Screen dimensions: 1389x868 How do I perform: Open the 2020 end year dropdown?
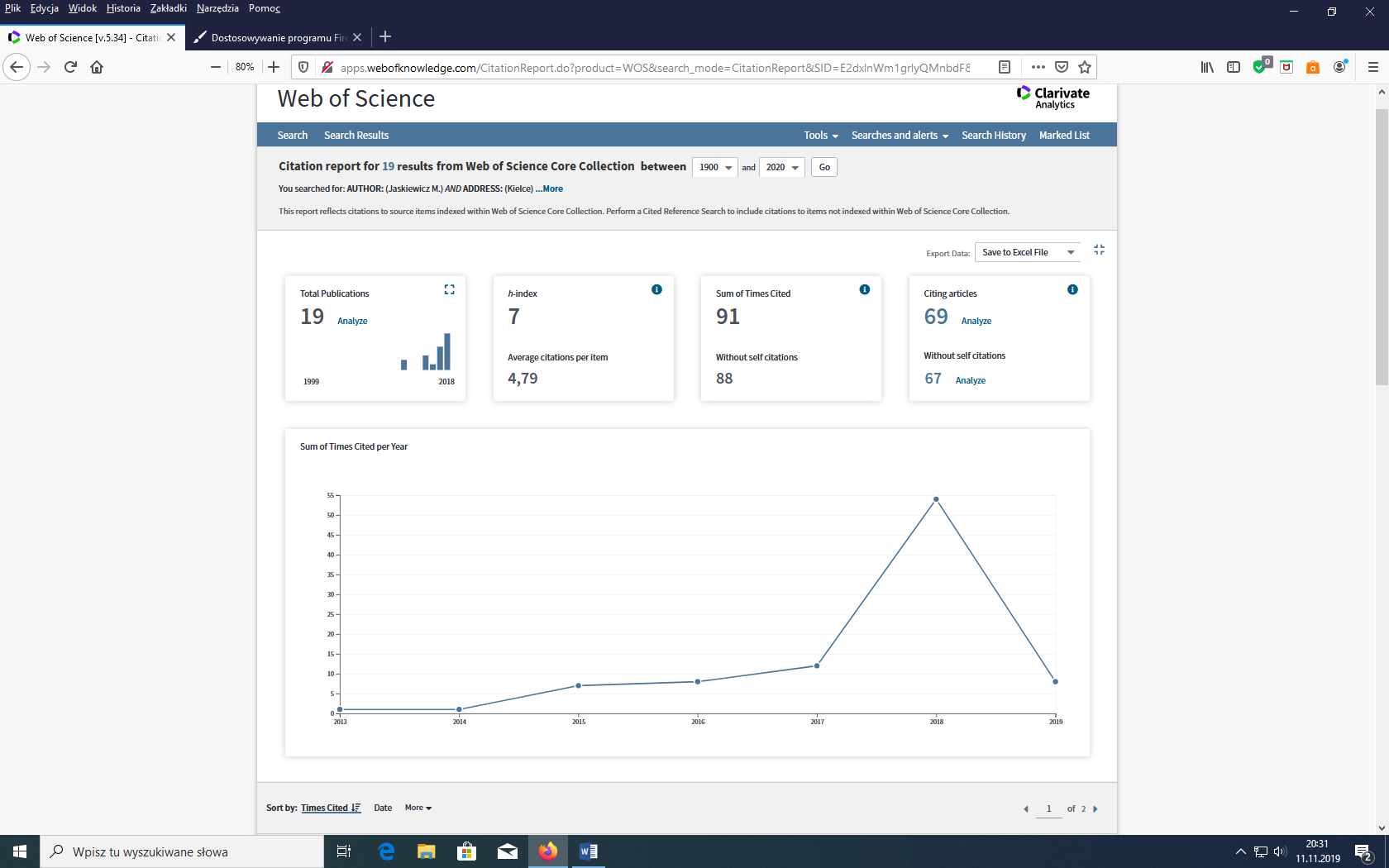click(781, 167)
